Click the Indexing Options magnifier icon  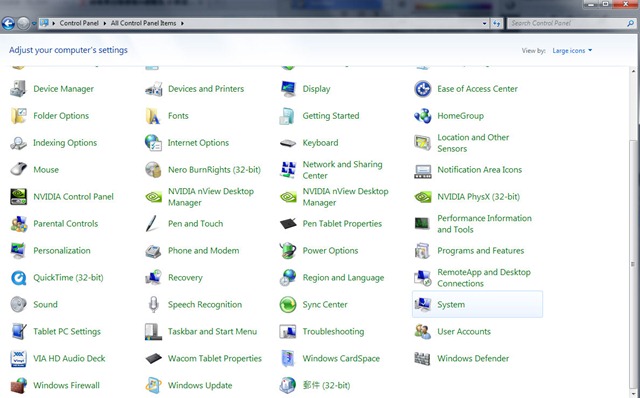[18, 143]
